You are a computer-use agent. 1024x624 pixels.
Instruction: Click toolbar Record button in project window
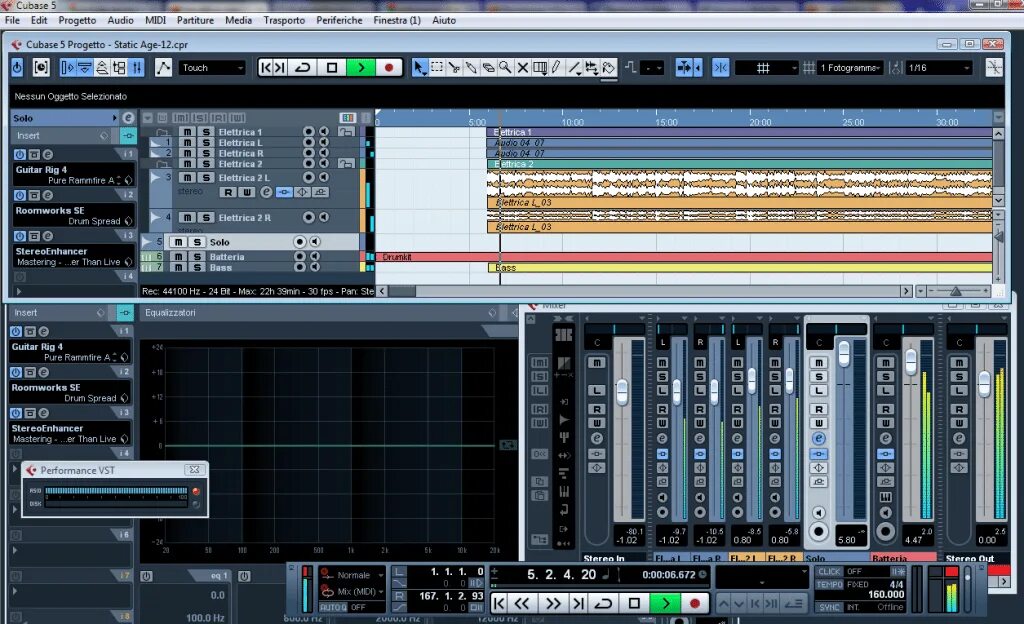point(389,67)
